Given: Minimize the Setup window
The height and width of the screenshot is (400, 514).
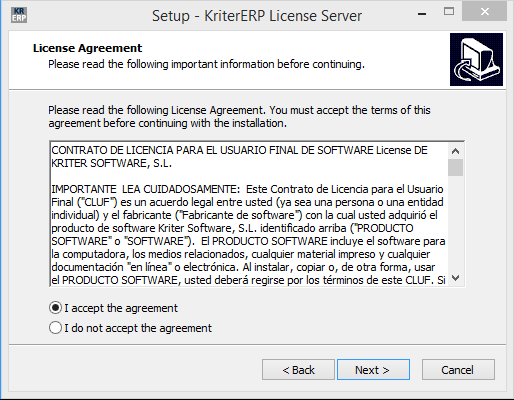Looking at the screenshot, I should (422, 13).
